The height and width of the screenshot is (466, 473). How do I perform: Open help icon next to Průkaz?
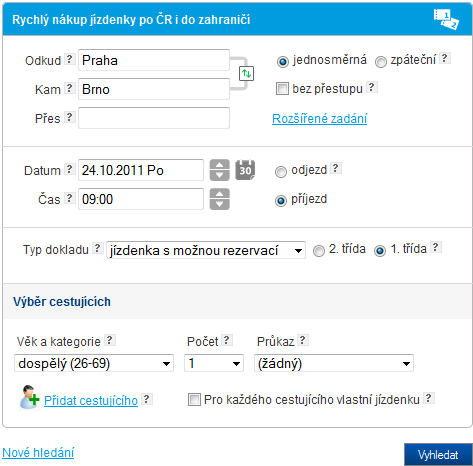(x=302, y=340)
